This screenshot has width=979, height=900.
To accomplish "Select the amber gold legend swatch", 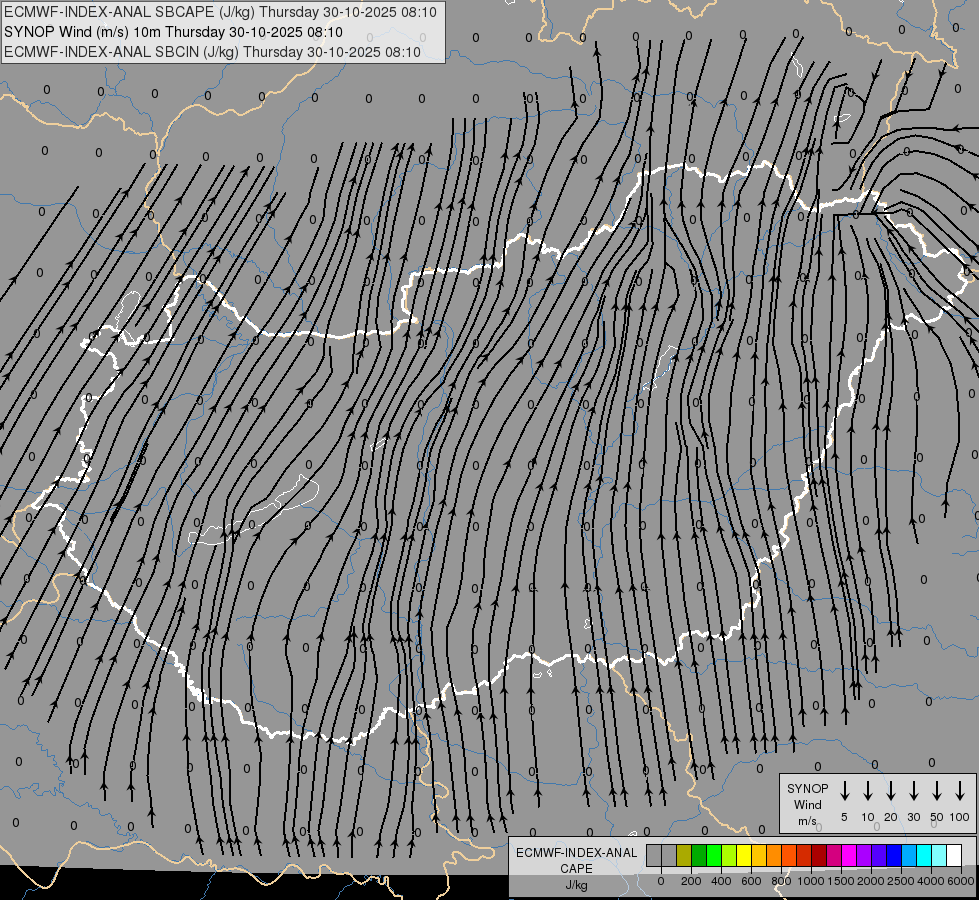I will [x=759, y=855].
